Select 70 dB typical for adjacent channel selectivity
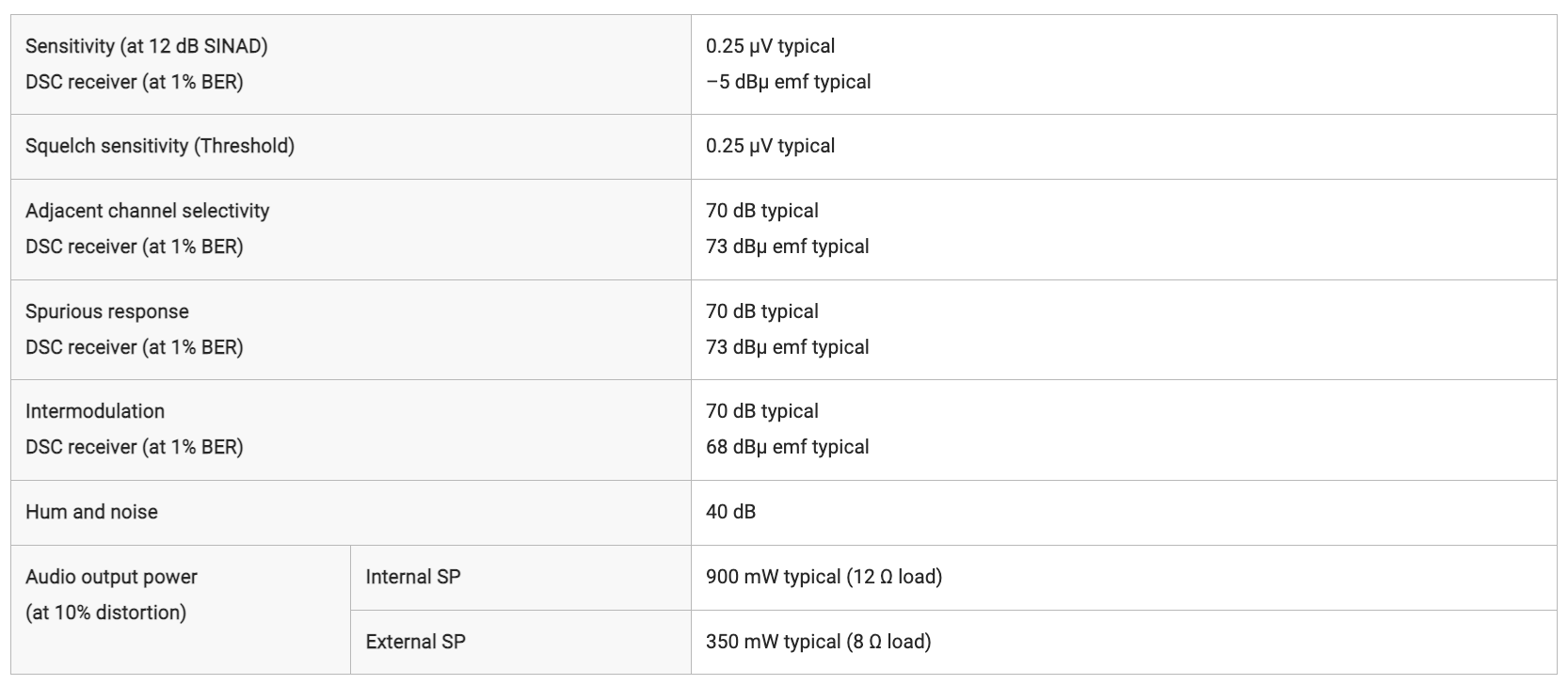The width and height of the screenshot is (1568, 685). click(762, 211)
